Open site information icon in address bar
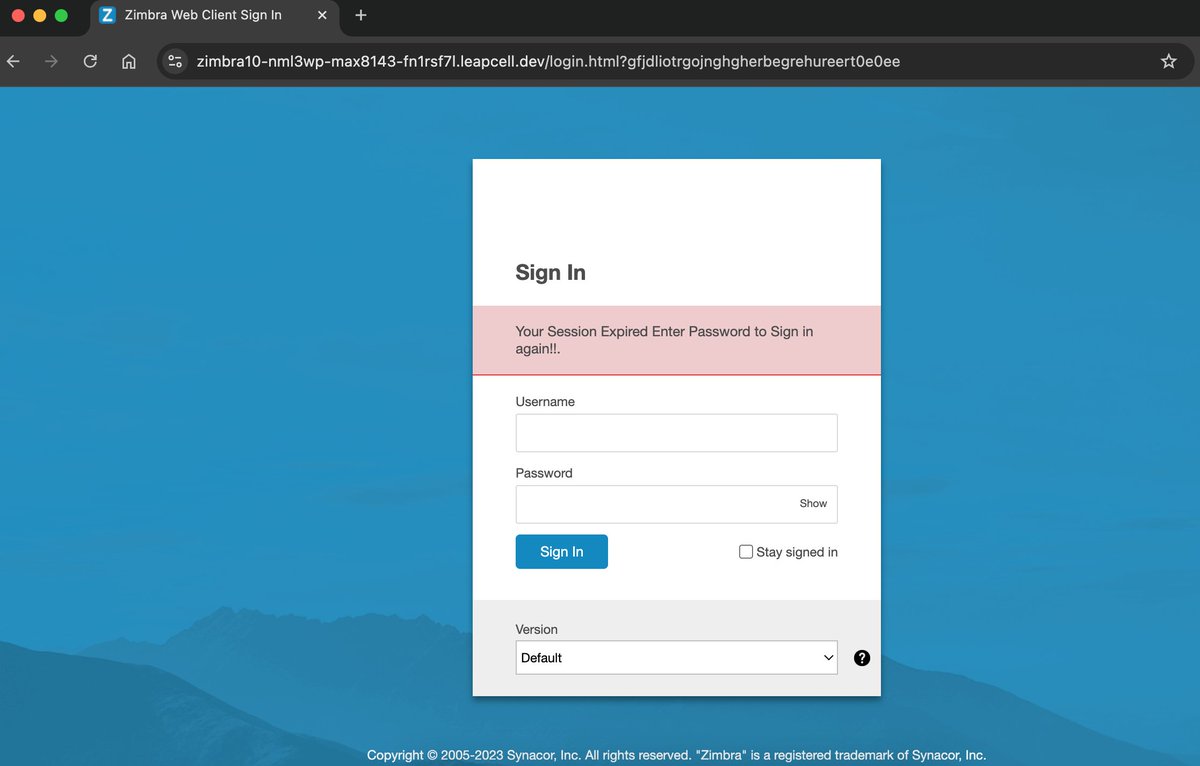Viewport: 1200px width, 766px height. [x=175, y=61]
